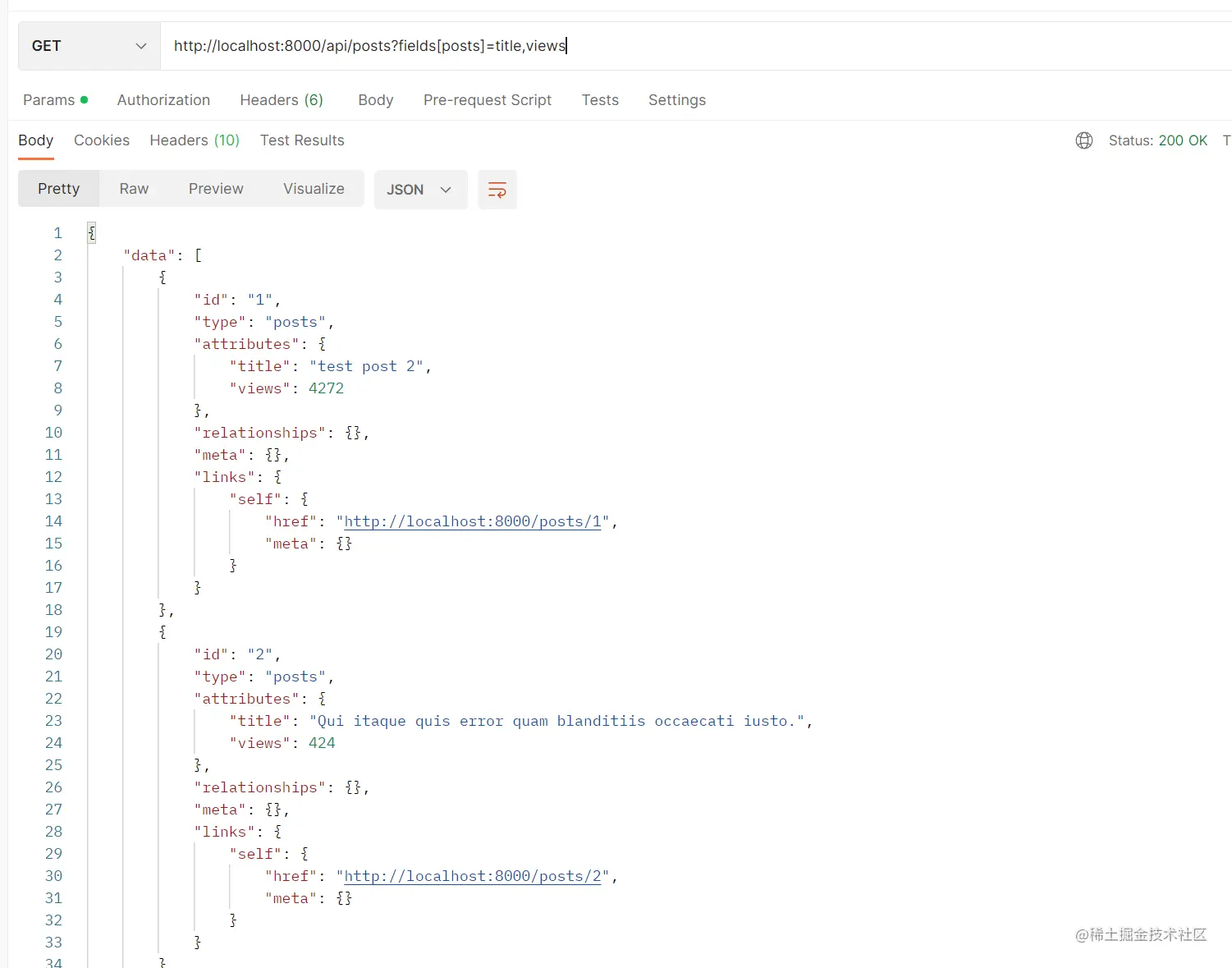Click the Status 200 OK text
1232x968 pixels.
click(1158, 140)
